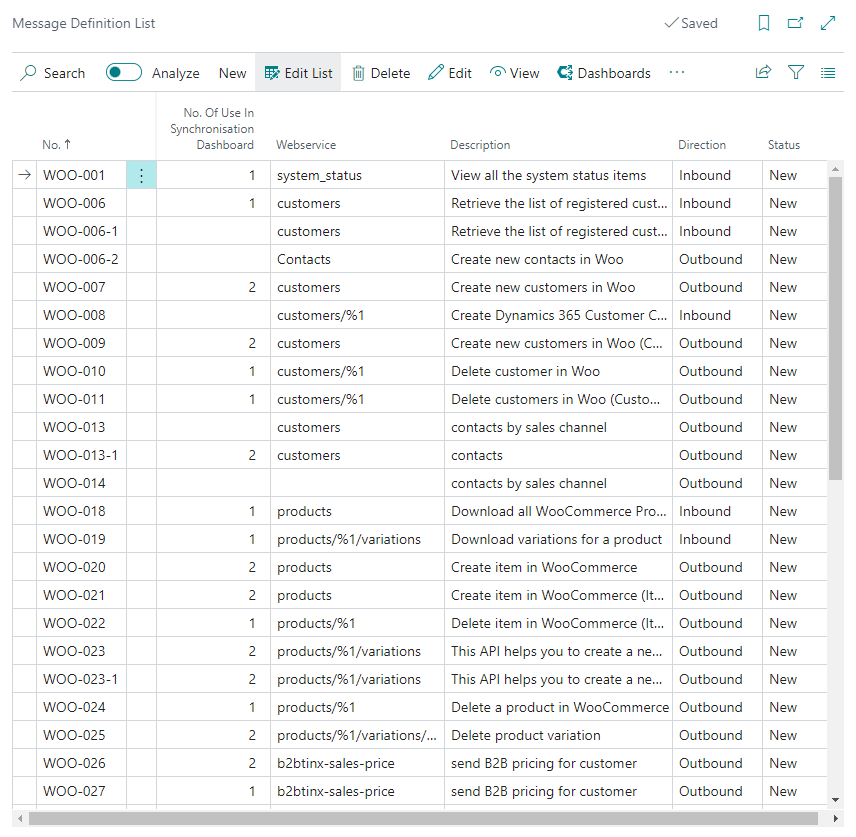Open the filter pane icon

796,72
